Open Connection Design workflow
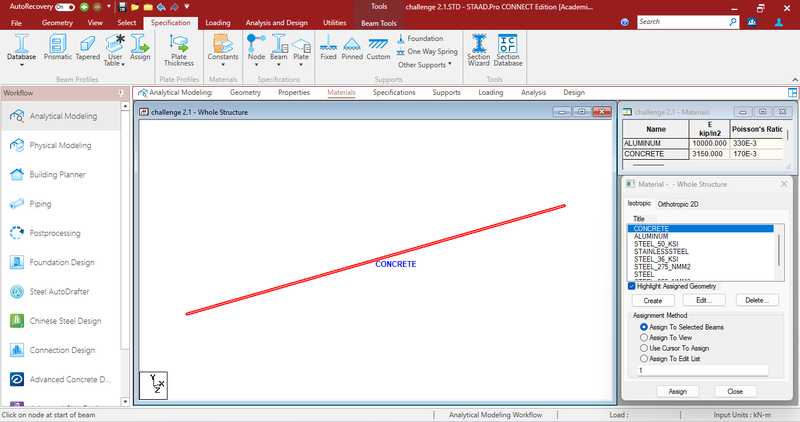The width and height of the screenshot is (800, 422). coord(61,350)
